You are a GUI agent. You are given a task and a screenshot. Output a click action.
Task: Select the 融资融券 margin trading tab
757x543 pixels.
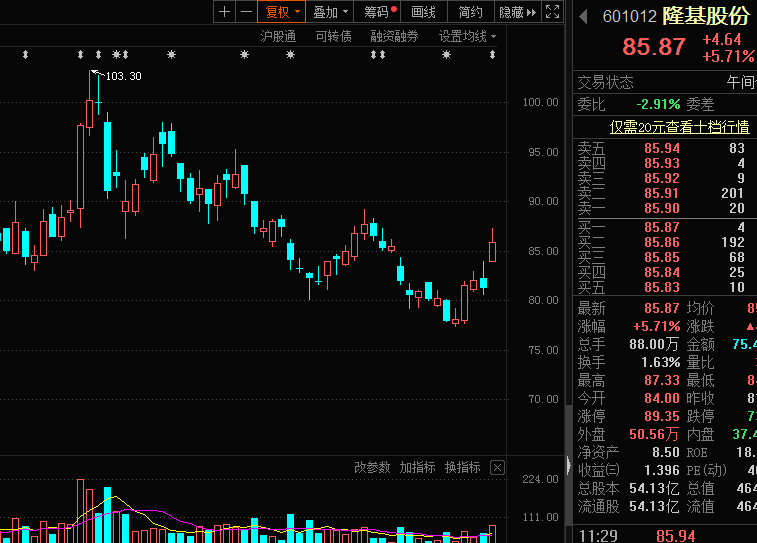point(393,36)
